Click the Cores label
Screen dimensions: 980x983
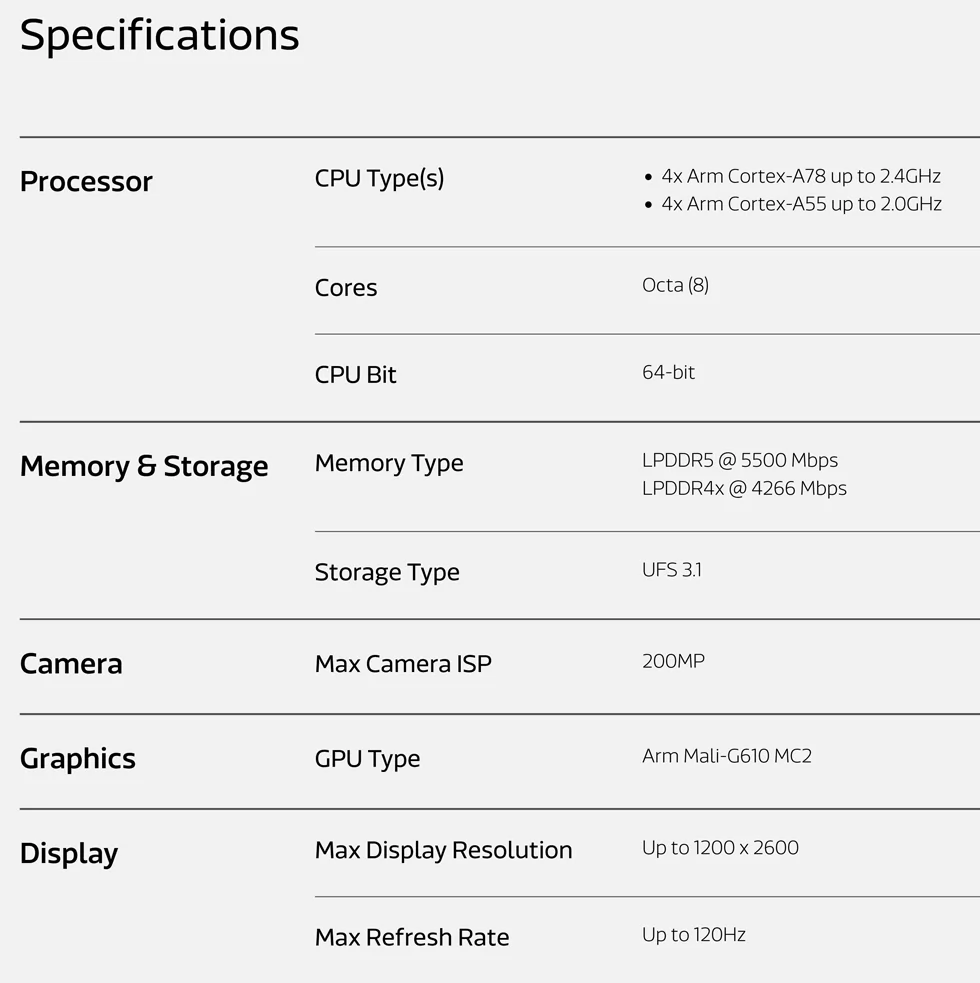(x=346, y=288)
